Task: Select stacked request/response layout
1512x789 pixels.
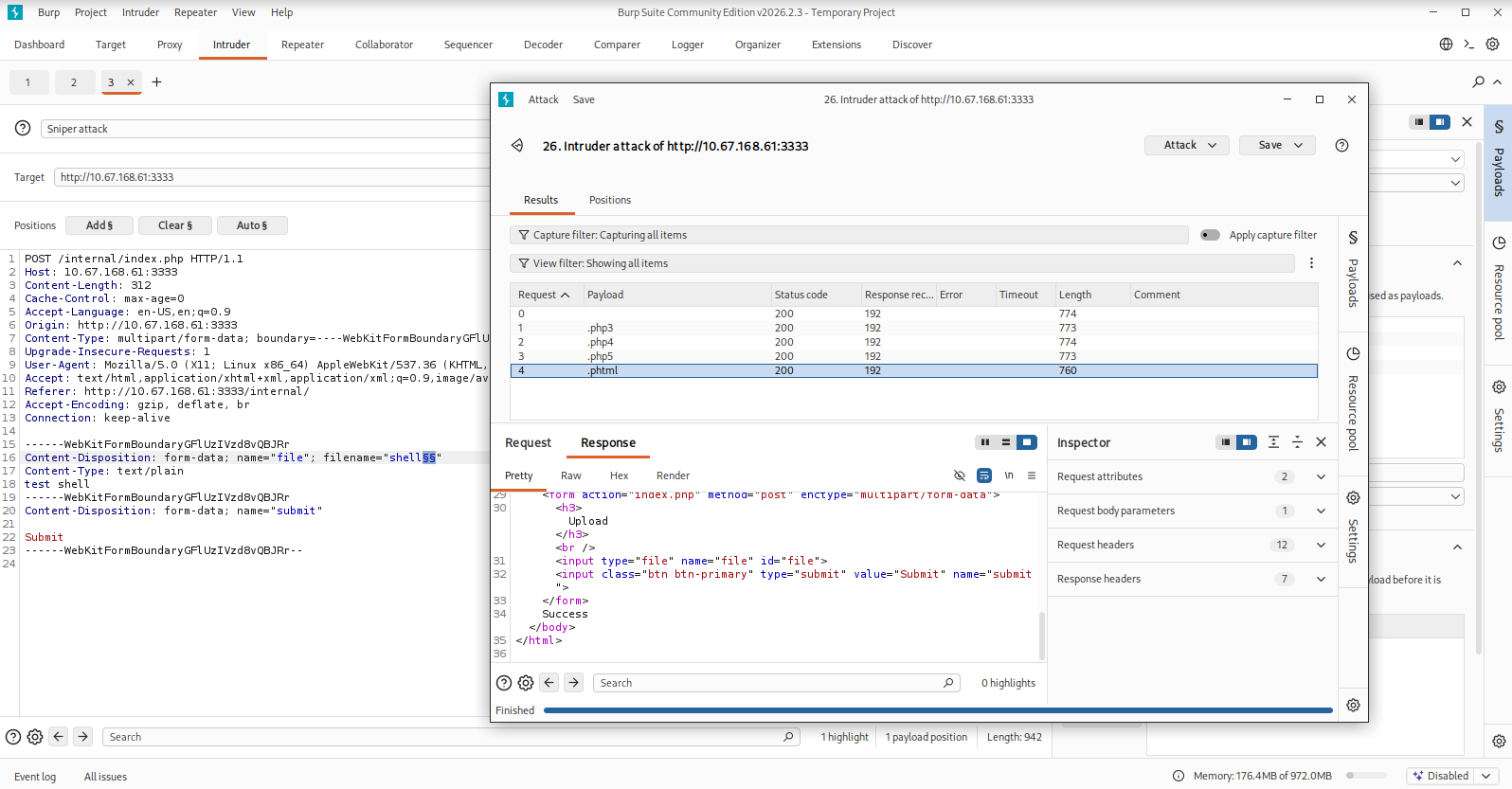Action: point(1006,442)
